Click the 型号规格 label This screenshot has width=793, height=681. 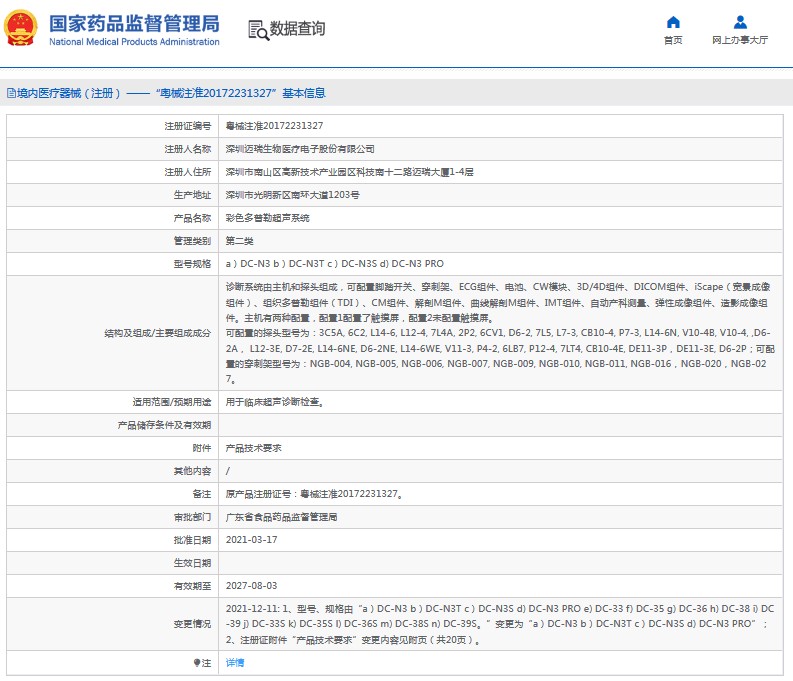[192, 264]
